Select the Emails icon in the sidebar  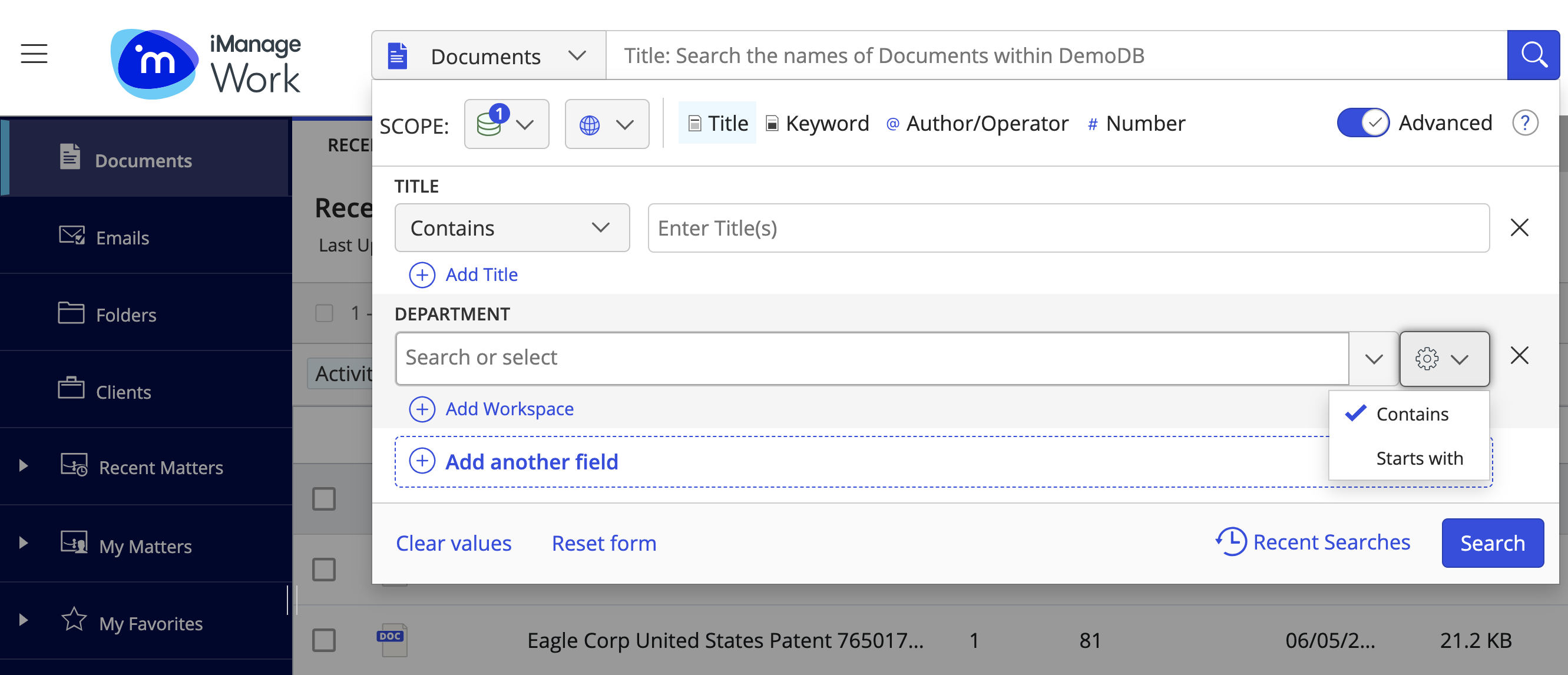pos(71,236)
